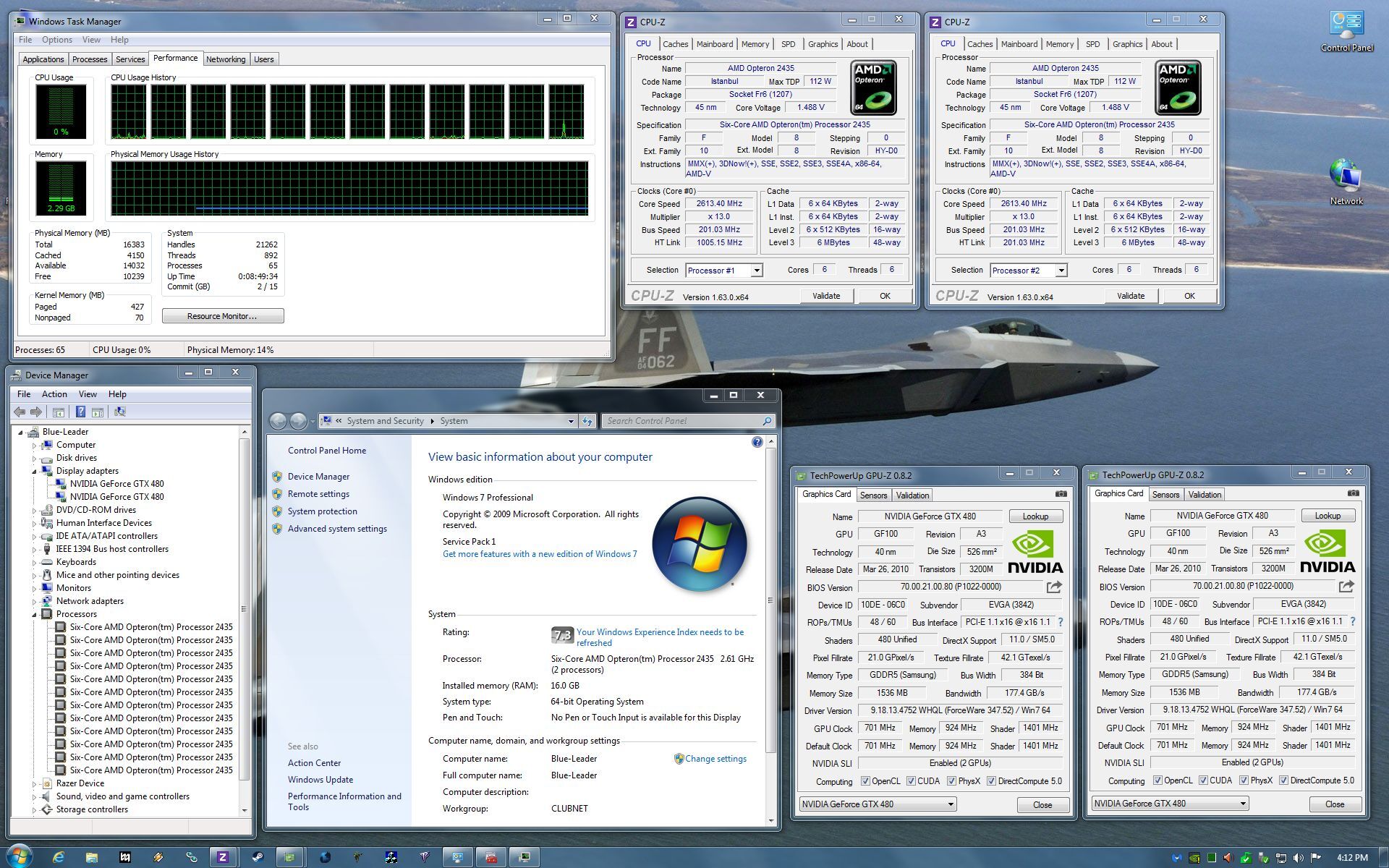The image size is (1389, 868).
Task: Click the help icon in System window
Action: pyautogui.click(x=757, y=442)
